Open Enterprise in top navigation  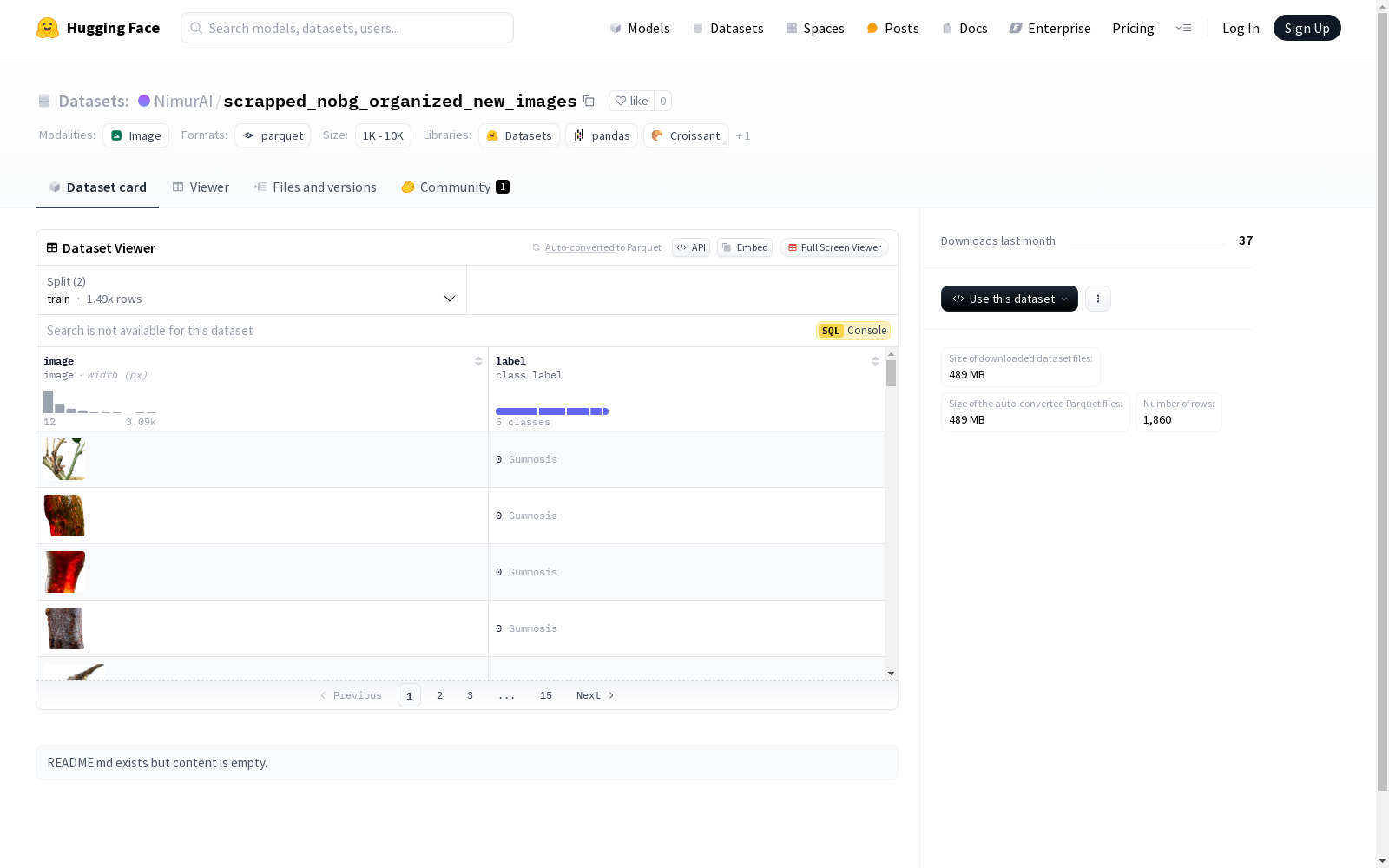click(1050, 28)
